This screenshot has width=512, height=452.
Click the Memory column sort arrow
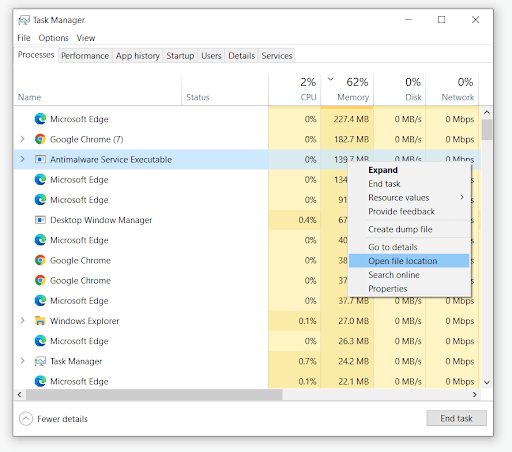[x=331, y=79]
